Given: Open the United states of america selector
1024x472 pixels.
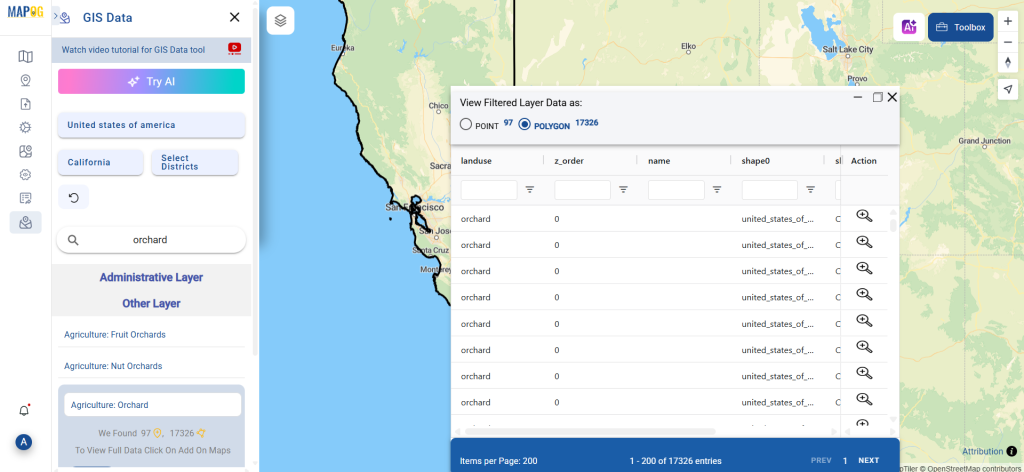Looking at the screenshot, I should coord(151,125).
